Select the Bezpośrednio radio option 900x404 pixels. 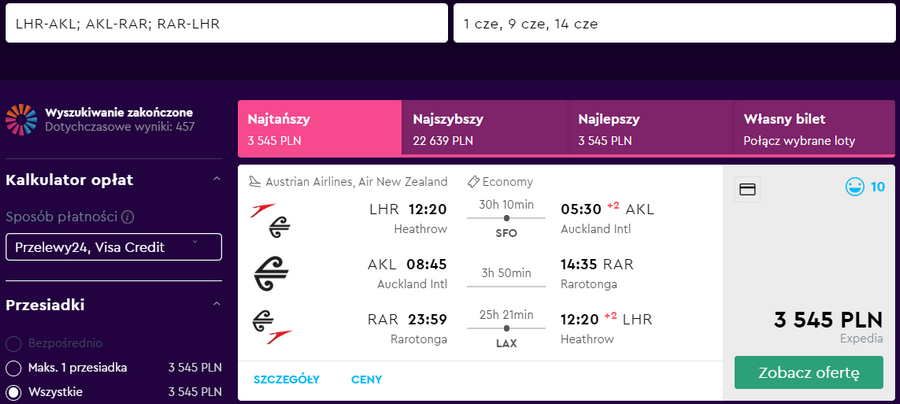(x=13, y=344)
